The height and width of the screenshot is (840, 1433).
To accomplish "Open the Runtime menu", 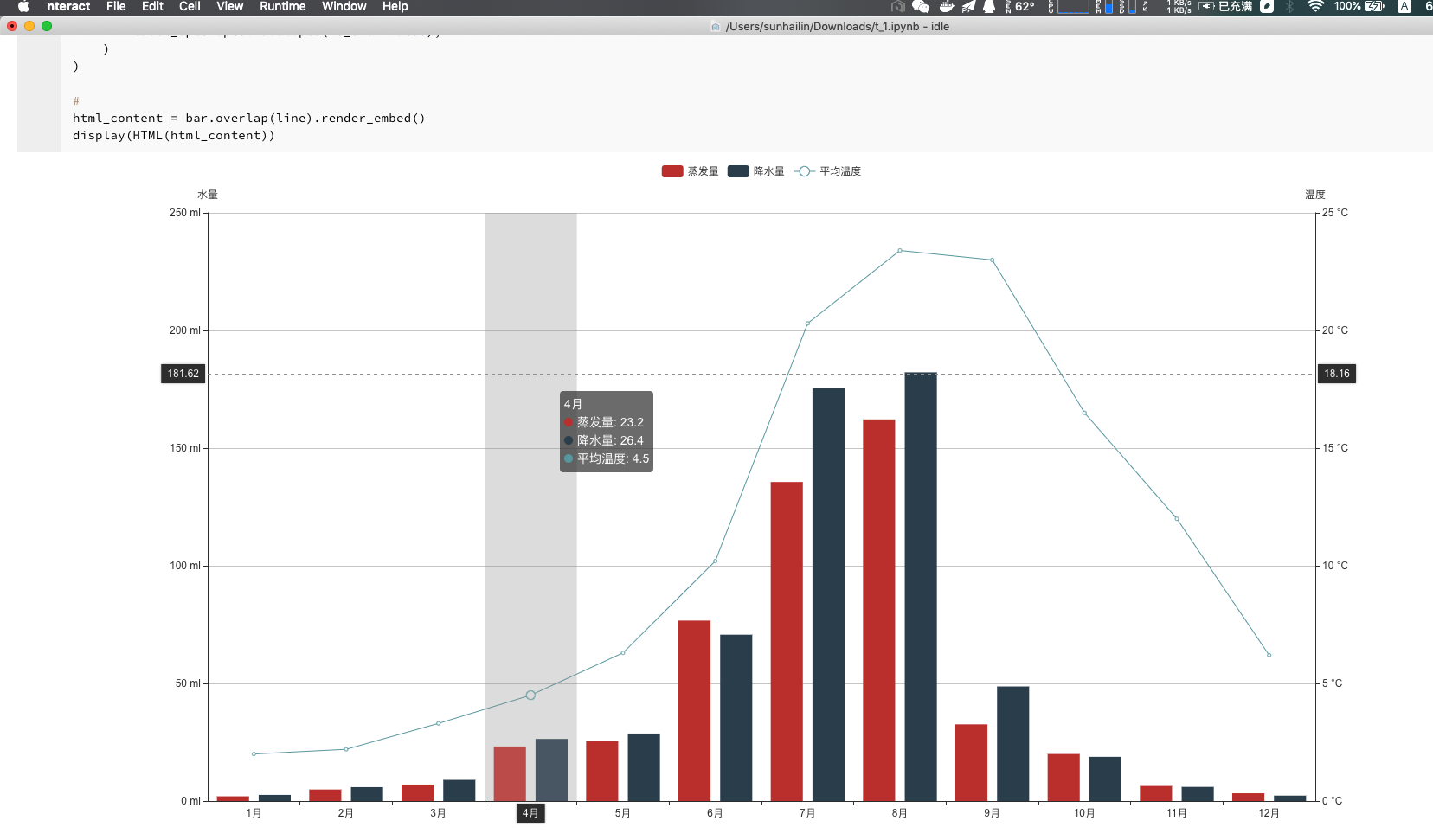I will pyautogui.click(x=282, y=7).
